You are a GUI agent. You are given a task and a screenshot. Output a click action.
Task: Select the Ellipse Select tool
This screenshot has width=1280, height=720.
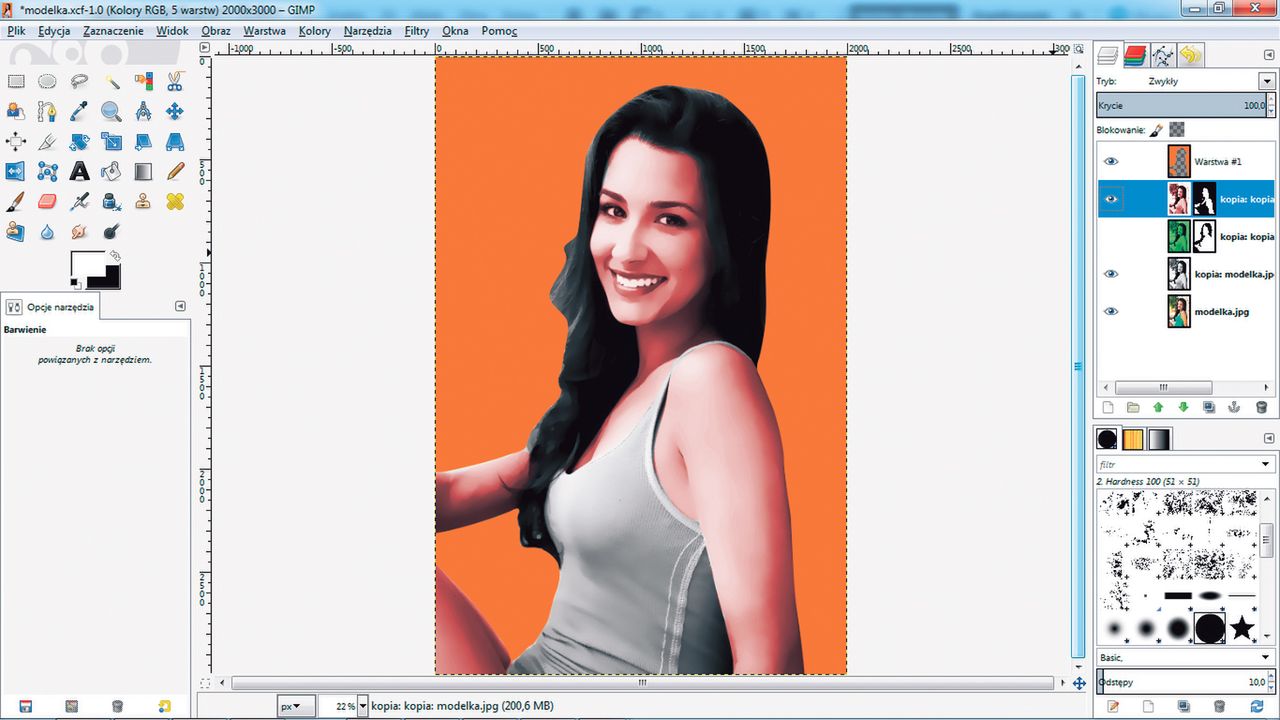[47, 81]
